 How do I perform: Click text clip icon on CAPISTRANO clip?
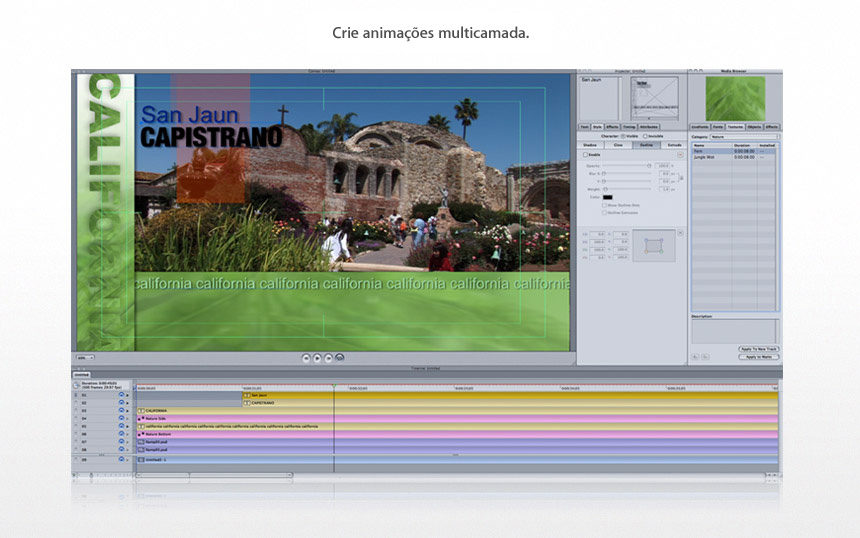tap(246, 403)
